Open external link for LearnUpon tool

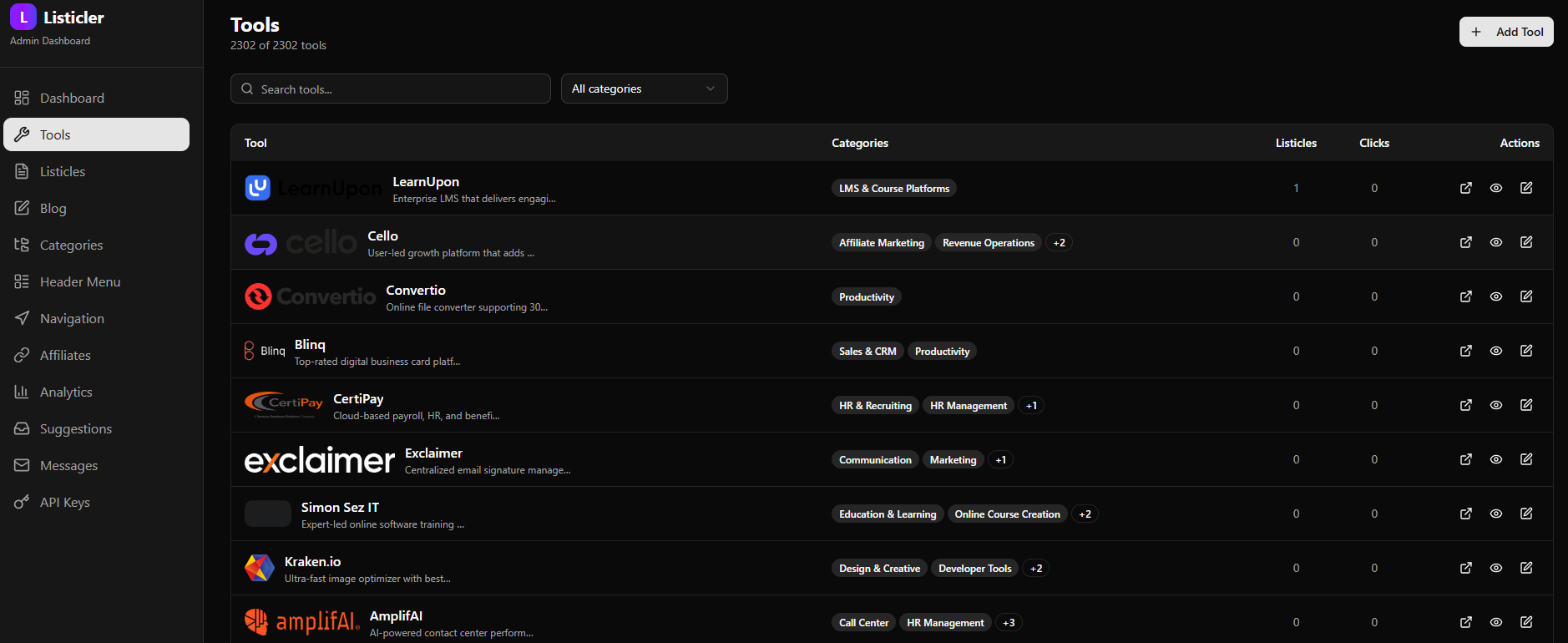[x=1465, y=188]
